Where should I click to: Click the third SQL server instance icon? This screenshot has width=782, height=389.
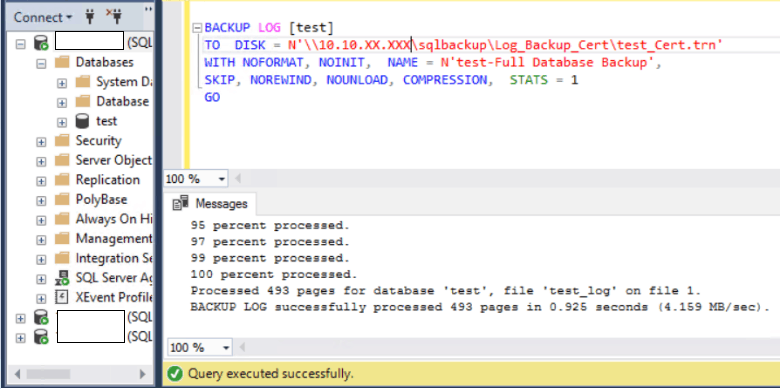tap(41, 337)
